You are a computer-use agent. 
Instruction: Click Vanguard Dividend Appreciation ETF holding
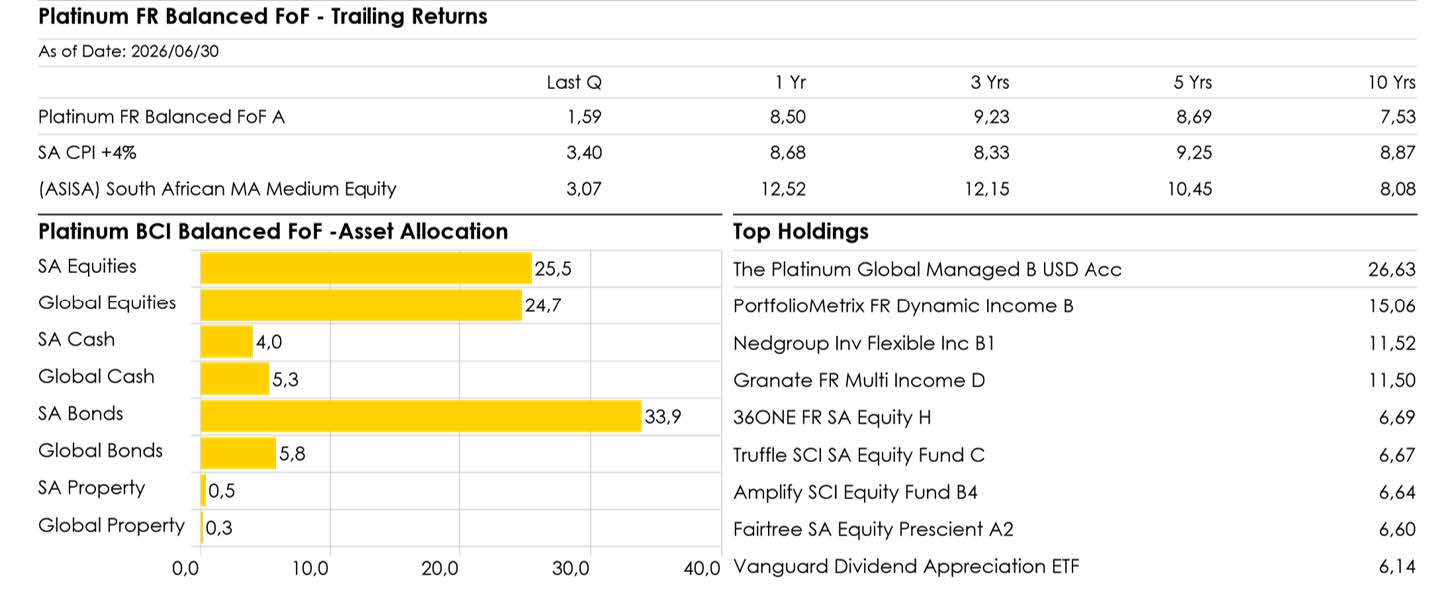click(x=1075, y=567)
